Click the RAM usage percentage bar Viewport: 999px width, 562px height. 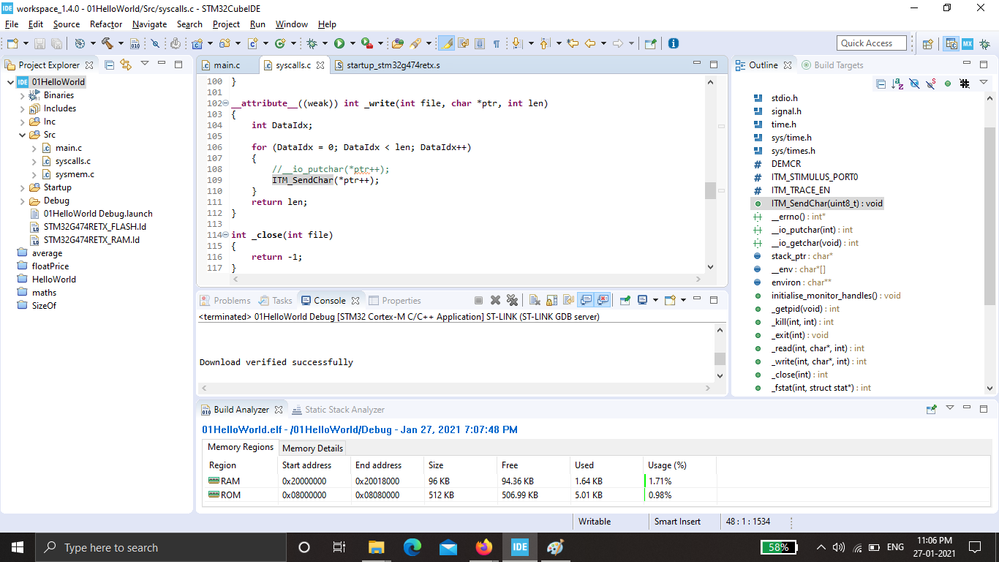pos(679,481)
